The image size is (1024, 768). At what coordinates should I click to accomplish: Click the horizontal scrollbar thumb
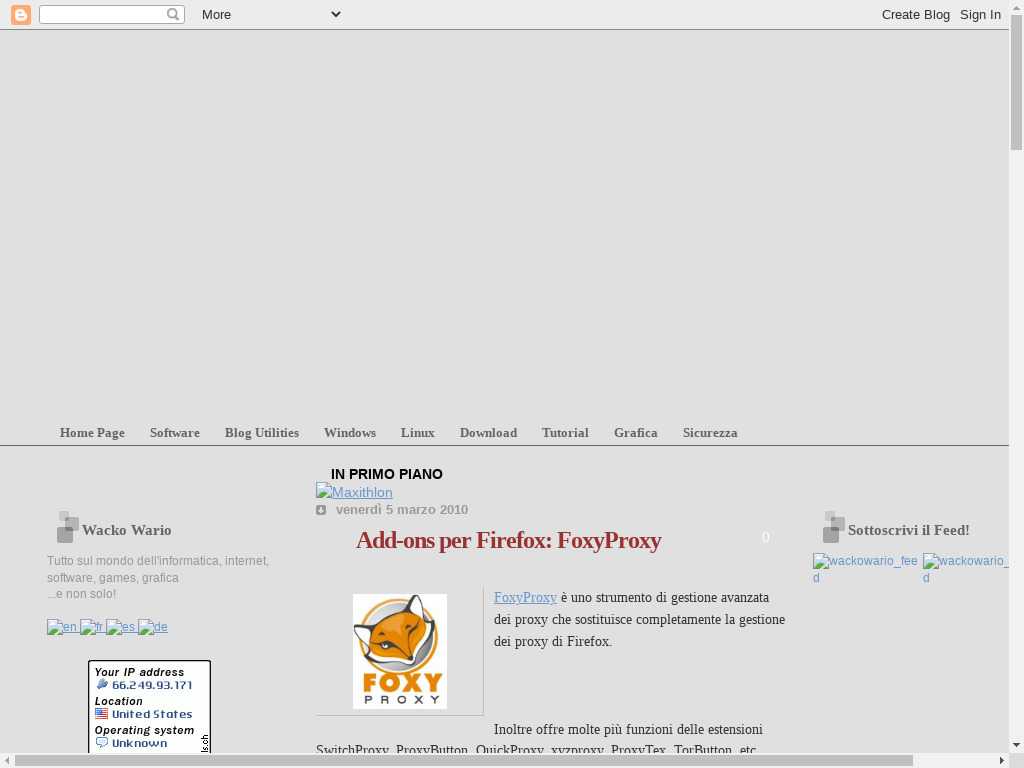point(464,761)
